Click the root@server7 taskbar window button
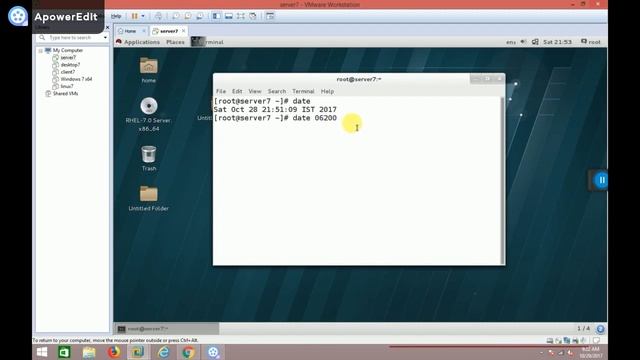Image resolution: width=640 pixels, height=360 pixels. click(x=167, y=329)
